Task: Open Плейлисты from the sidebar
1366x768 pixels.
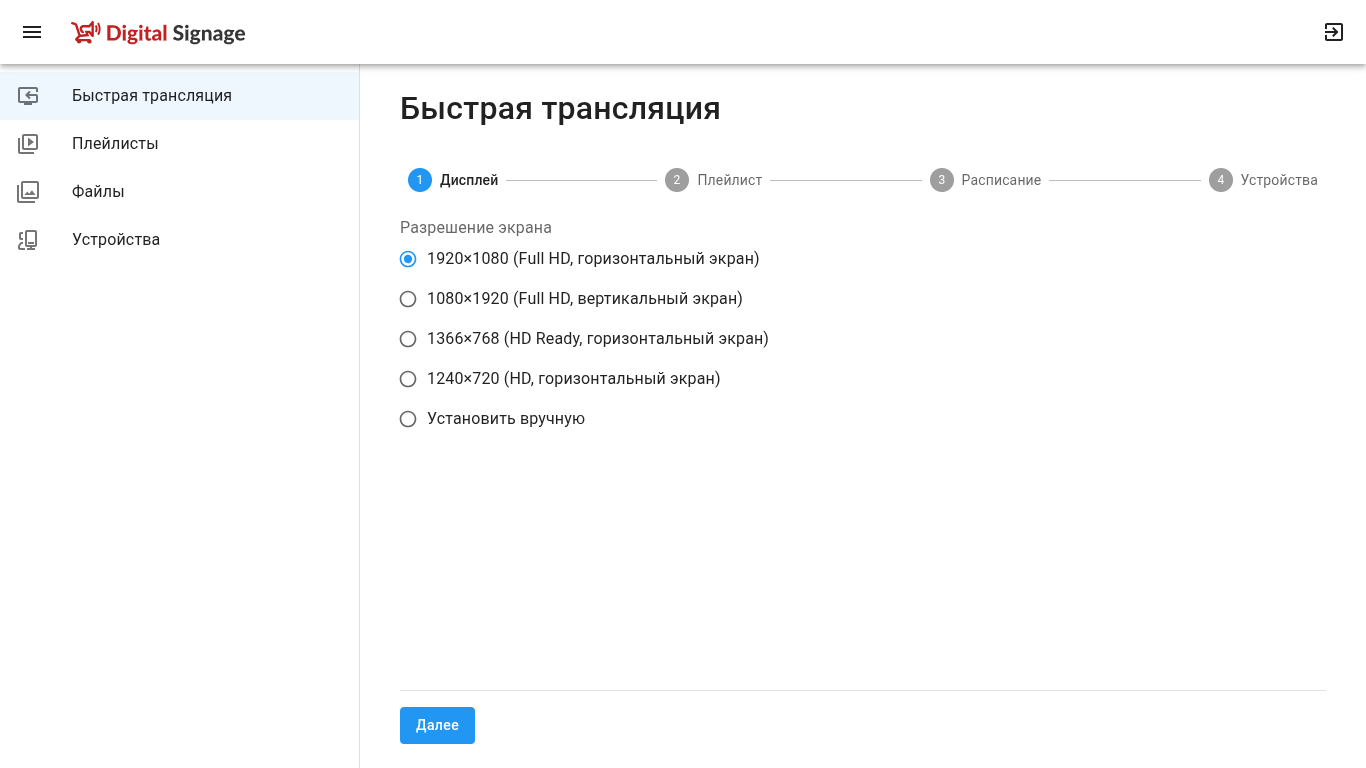Action: 115,144
